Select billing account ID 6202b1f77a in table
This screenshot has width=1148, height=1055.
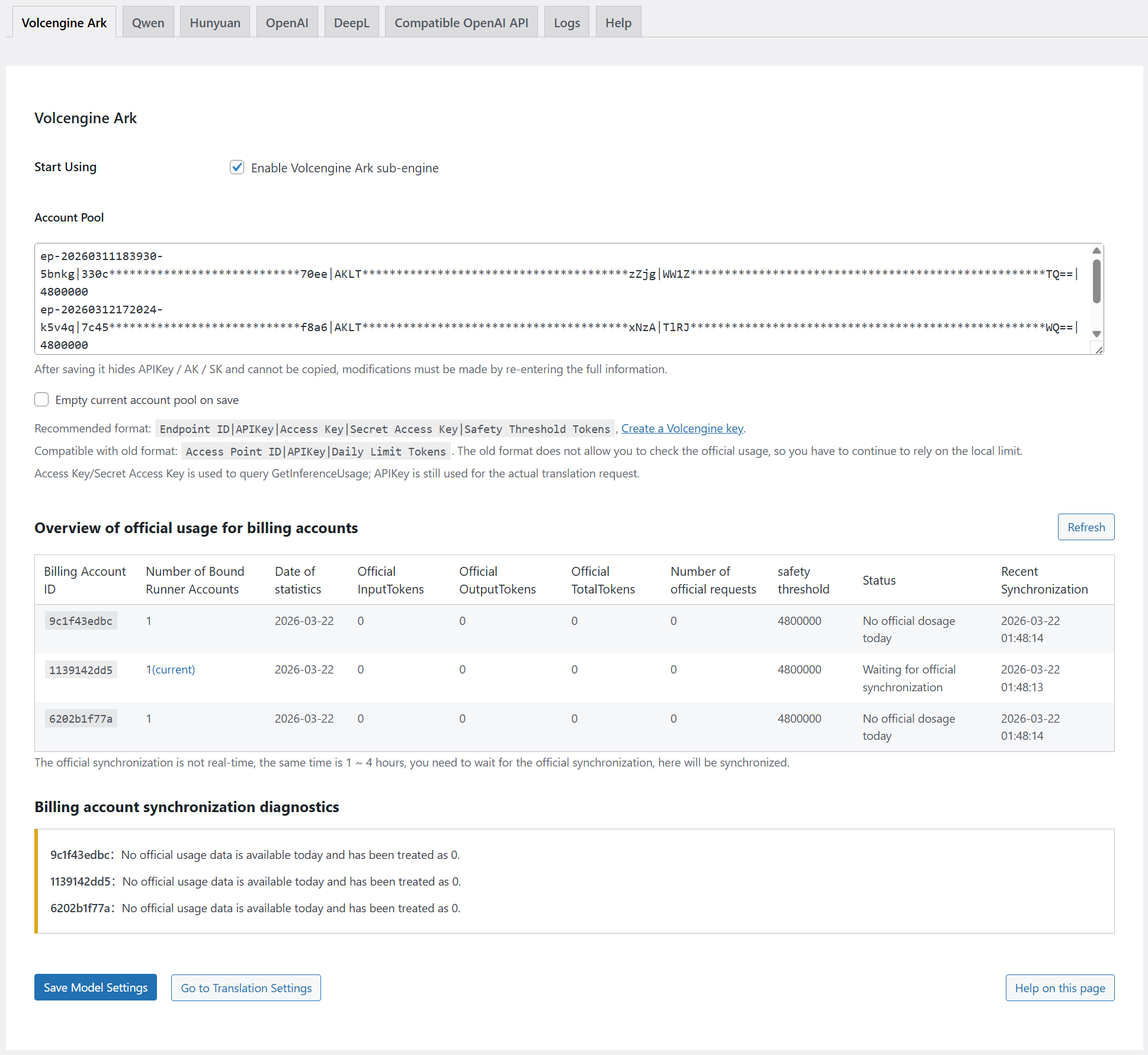click(x=81, y=719)
